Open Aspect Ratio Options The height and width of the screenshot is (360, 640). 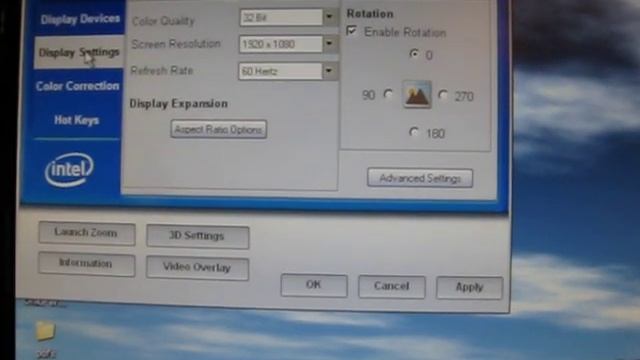(x=219, y=129)
